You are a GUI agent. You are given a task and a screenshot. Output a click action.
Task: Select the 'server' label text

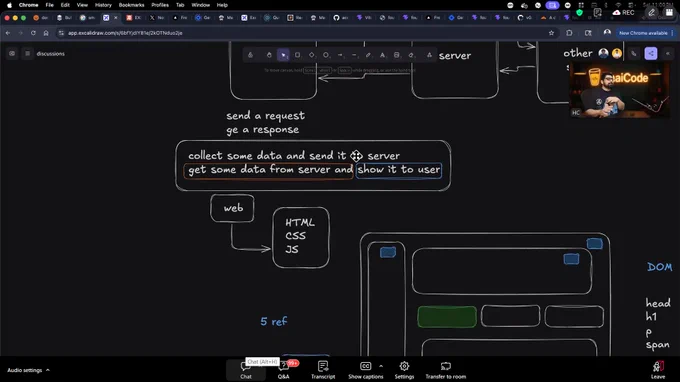pos(455,56)
